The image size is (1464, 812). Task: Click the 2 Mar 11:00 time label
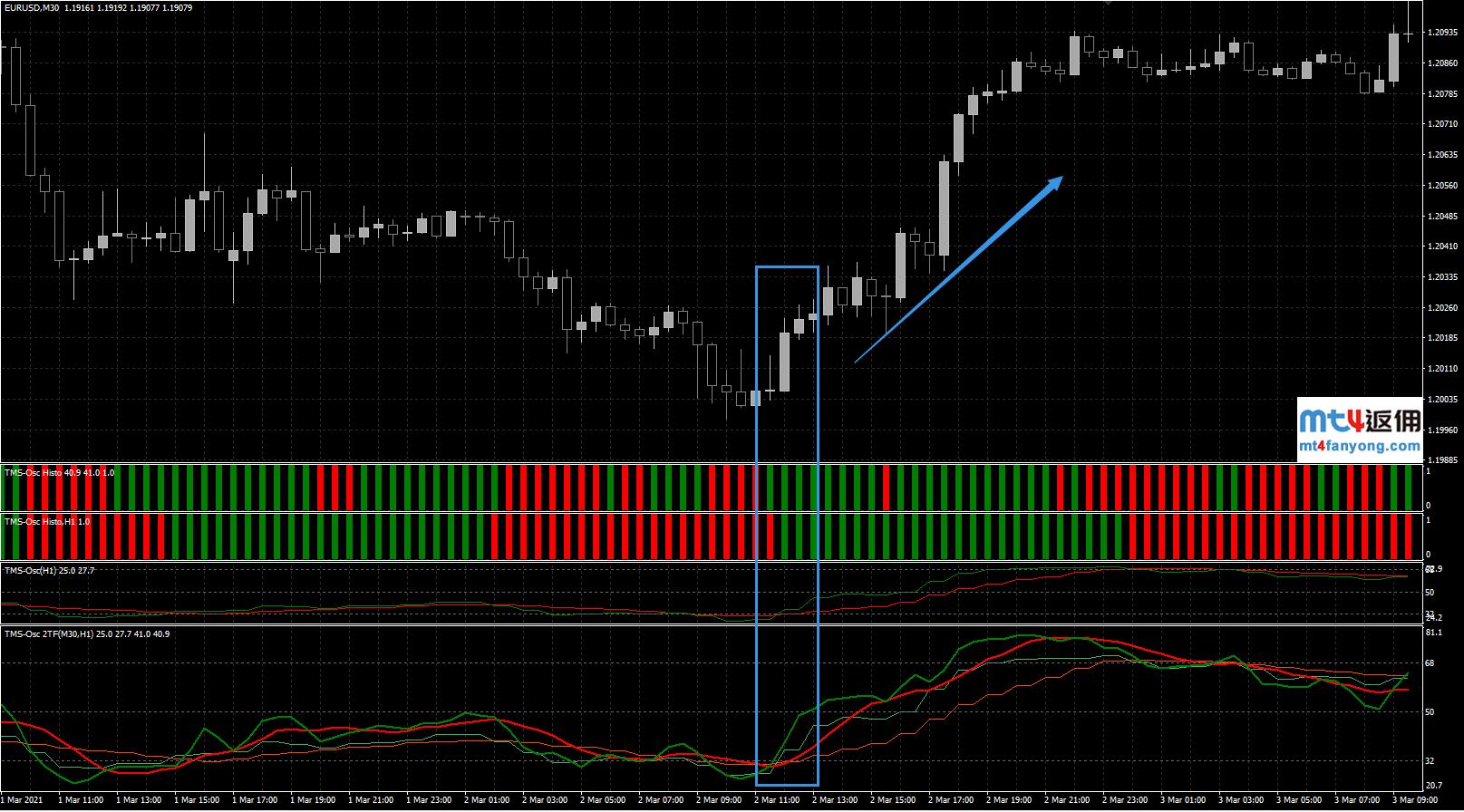point(777,800)
